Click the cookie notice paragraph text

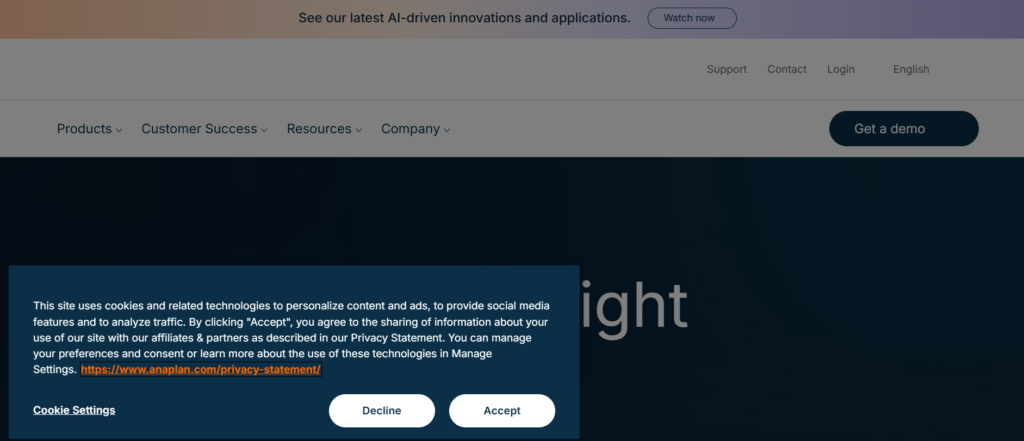pyautogui.click(x=290, y=330)
